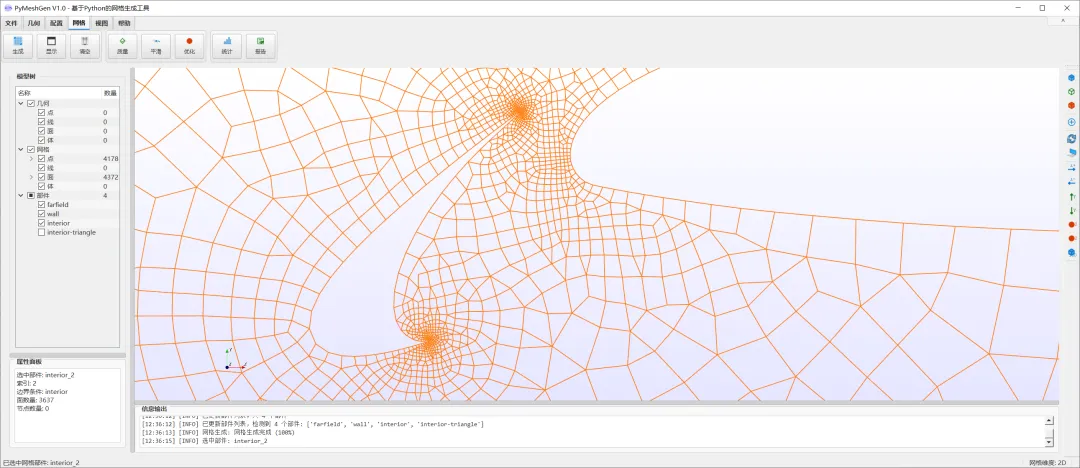Uncheck the farfield part checkbox
Screen dimensions: 1080x468
(41, 205)
